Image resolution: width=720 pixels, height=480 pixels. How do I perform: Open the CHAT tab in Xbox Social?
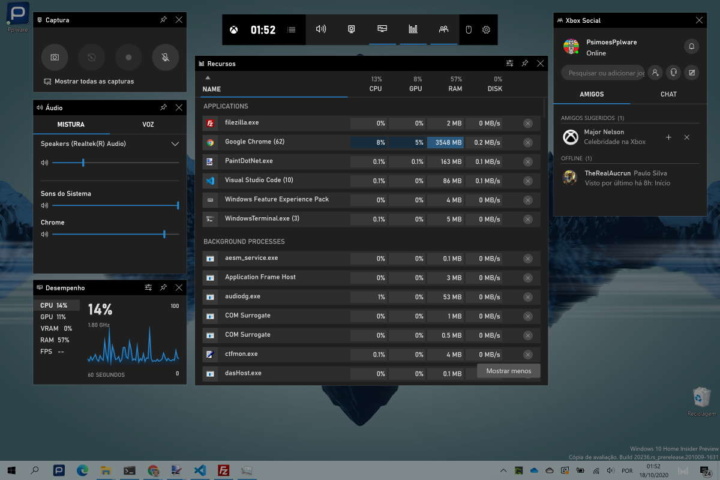[x=668, y=94]
